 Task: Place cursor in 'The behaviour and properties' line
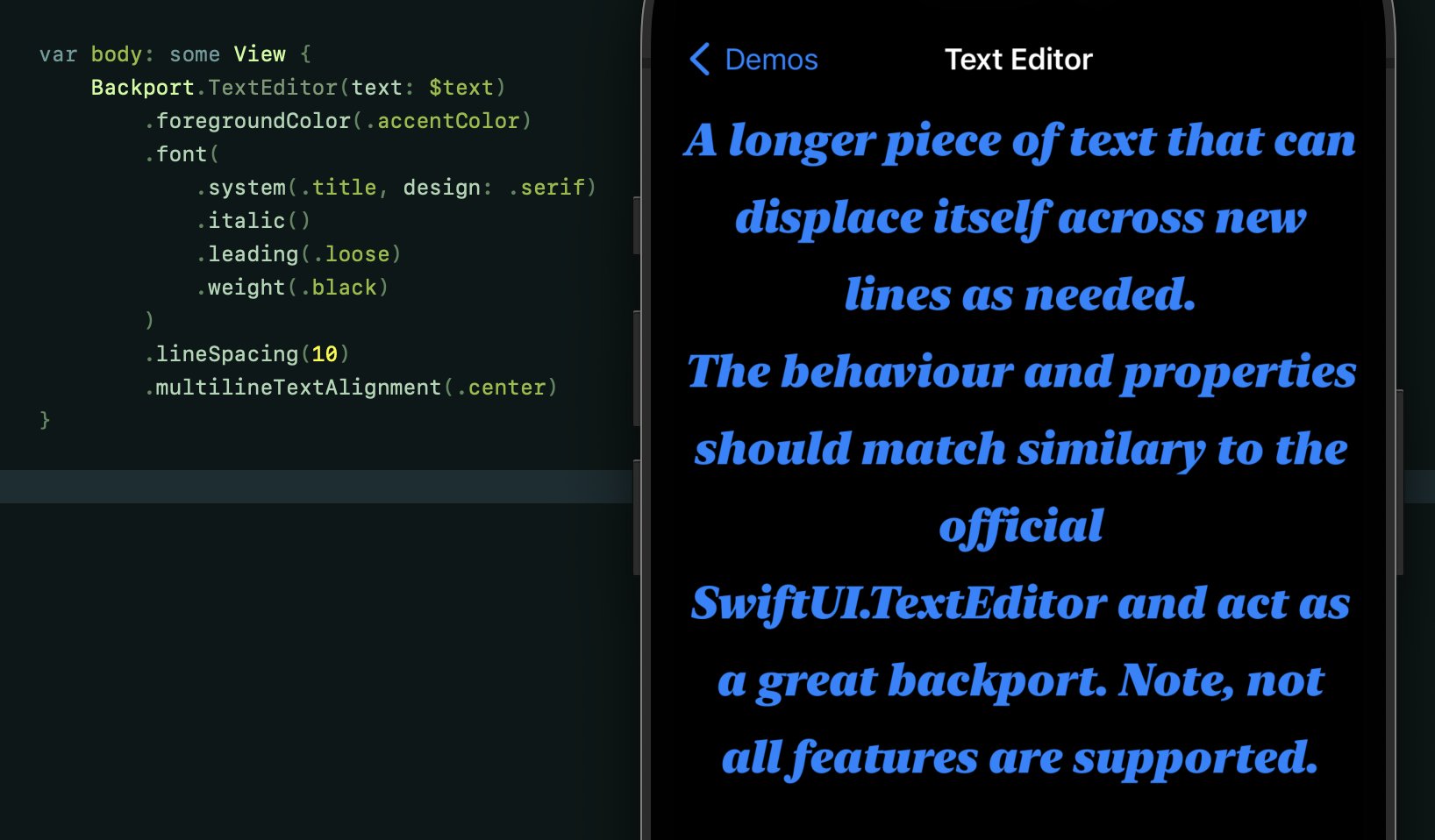(x=1021, y=373)
